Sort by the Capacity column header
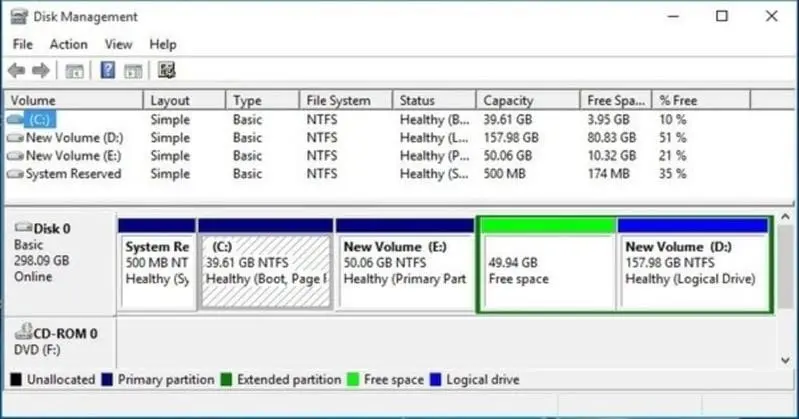This screenshot has width=799, height=419. pyautogui.click(x=528, y=100)
